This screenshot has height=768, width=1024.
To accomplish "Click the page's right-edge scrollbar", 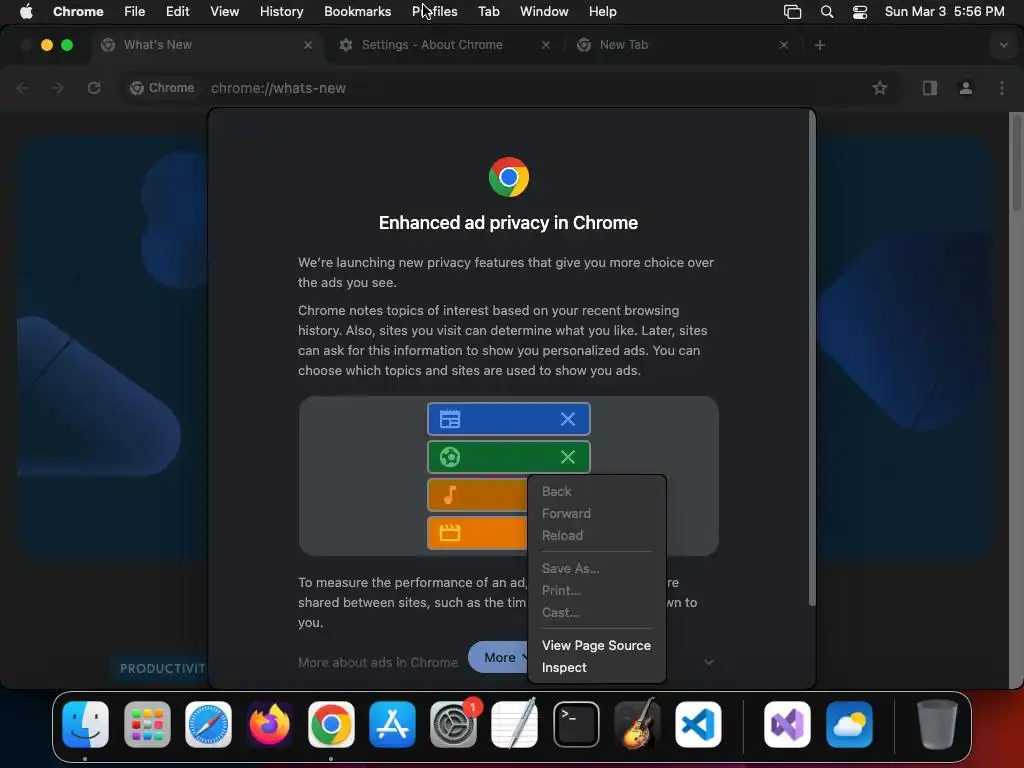I will [x=1016, y=162].
